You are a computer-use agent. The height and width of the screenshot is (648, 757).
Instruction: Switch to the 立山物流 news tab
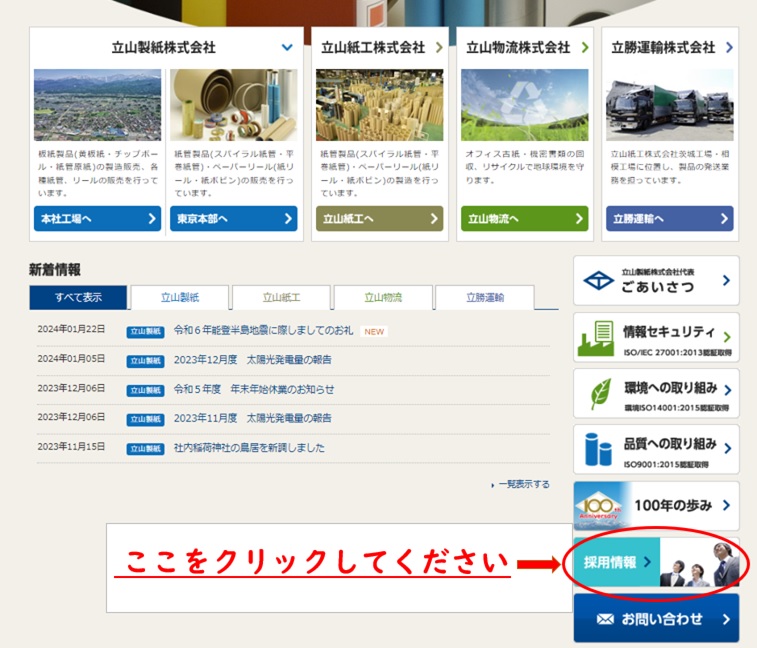pyautogui.click(x=383, y=297)
